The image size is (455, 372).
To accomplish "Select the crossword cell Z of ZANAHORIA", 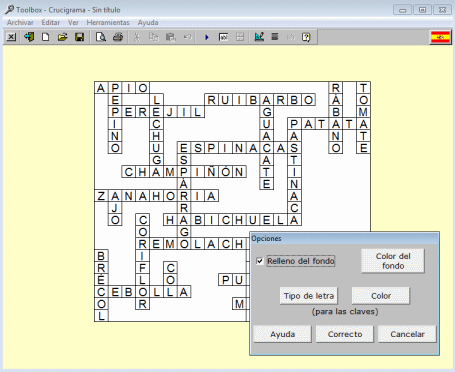I will [x=101, y=196].
